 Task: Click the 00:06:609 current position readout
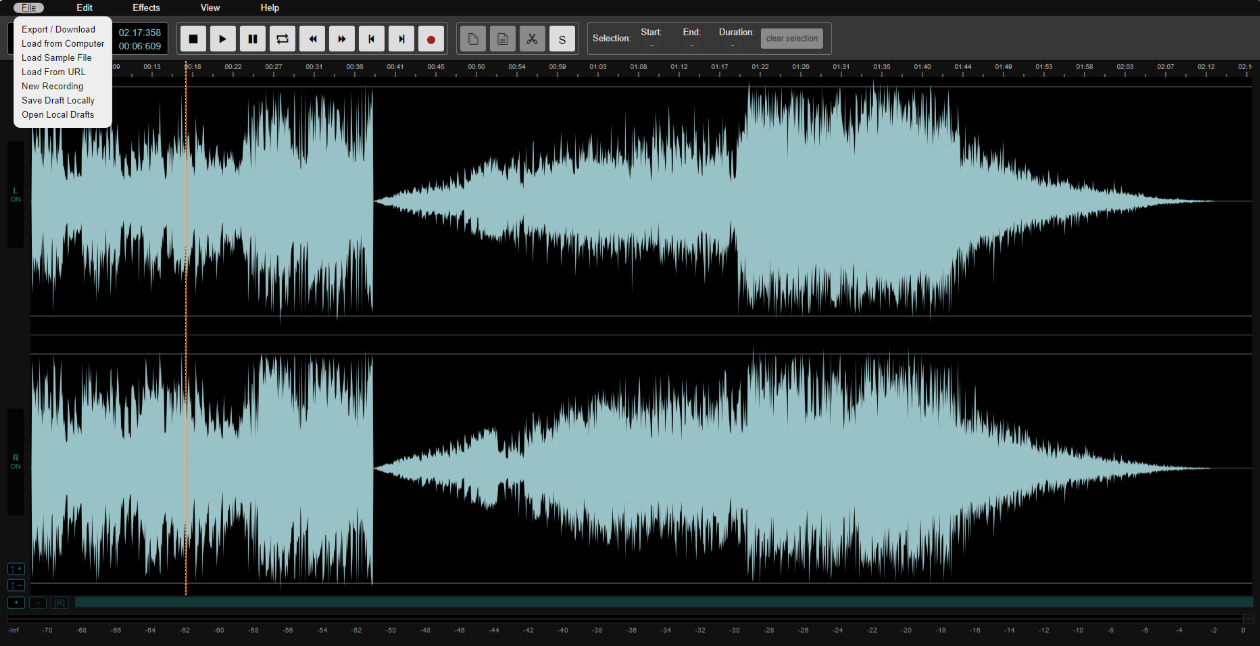click(140, 46)
